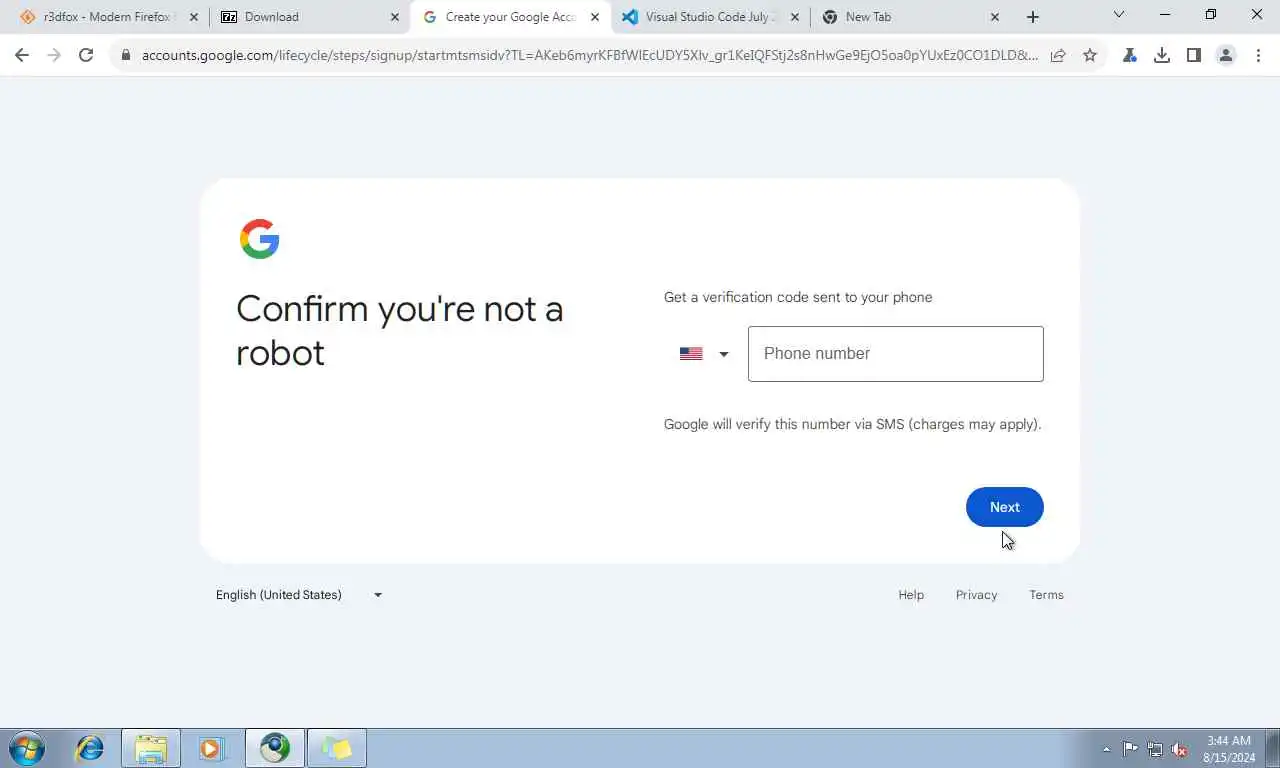1280x768 pixels.
Task: Open a new tab with plus button
Action: click(x=1033, y=17)
